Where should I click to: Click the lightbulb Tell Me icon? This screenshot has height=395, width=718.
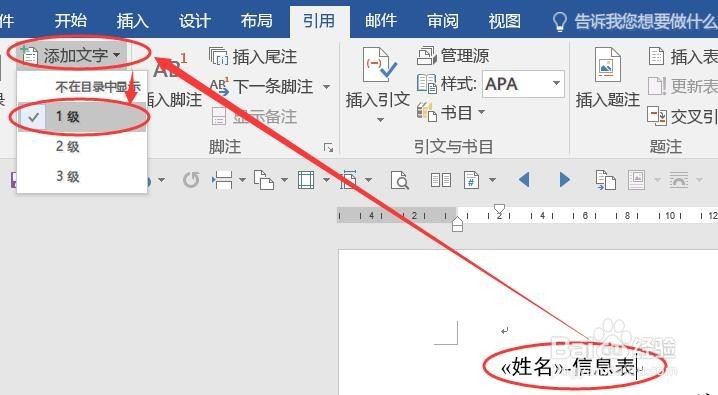(560, 22)
